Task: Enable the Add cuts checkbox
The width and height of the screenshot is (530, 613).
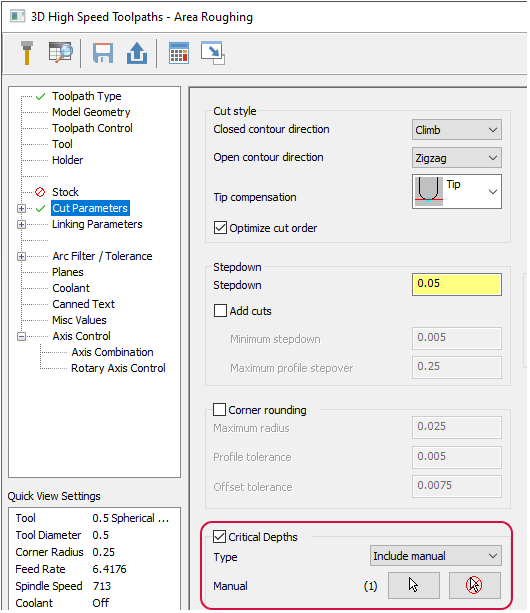Action: click(221, 312)
